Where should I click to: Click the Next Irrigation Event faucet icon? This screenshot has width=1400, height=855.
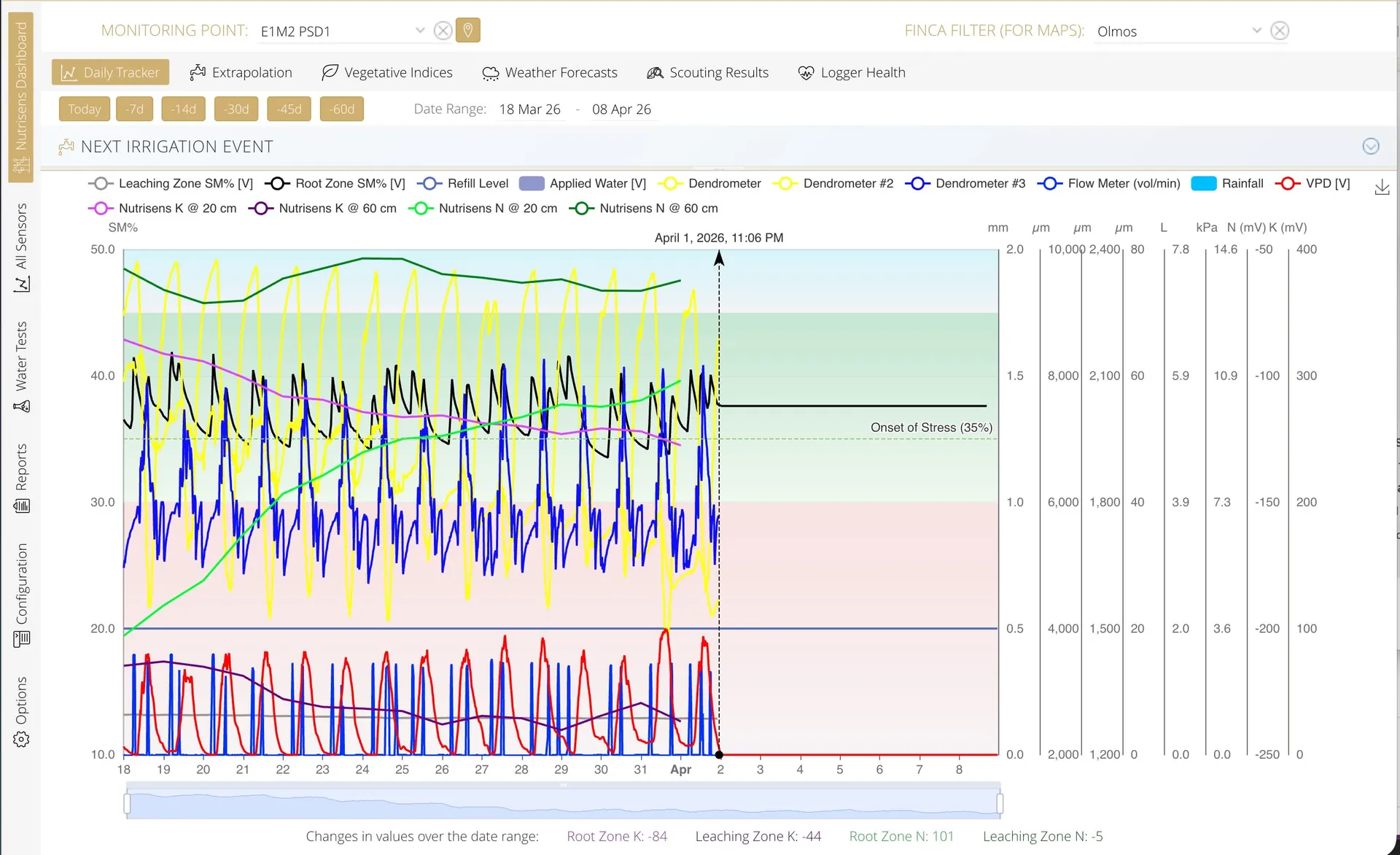click(66, 147)
